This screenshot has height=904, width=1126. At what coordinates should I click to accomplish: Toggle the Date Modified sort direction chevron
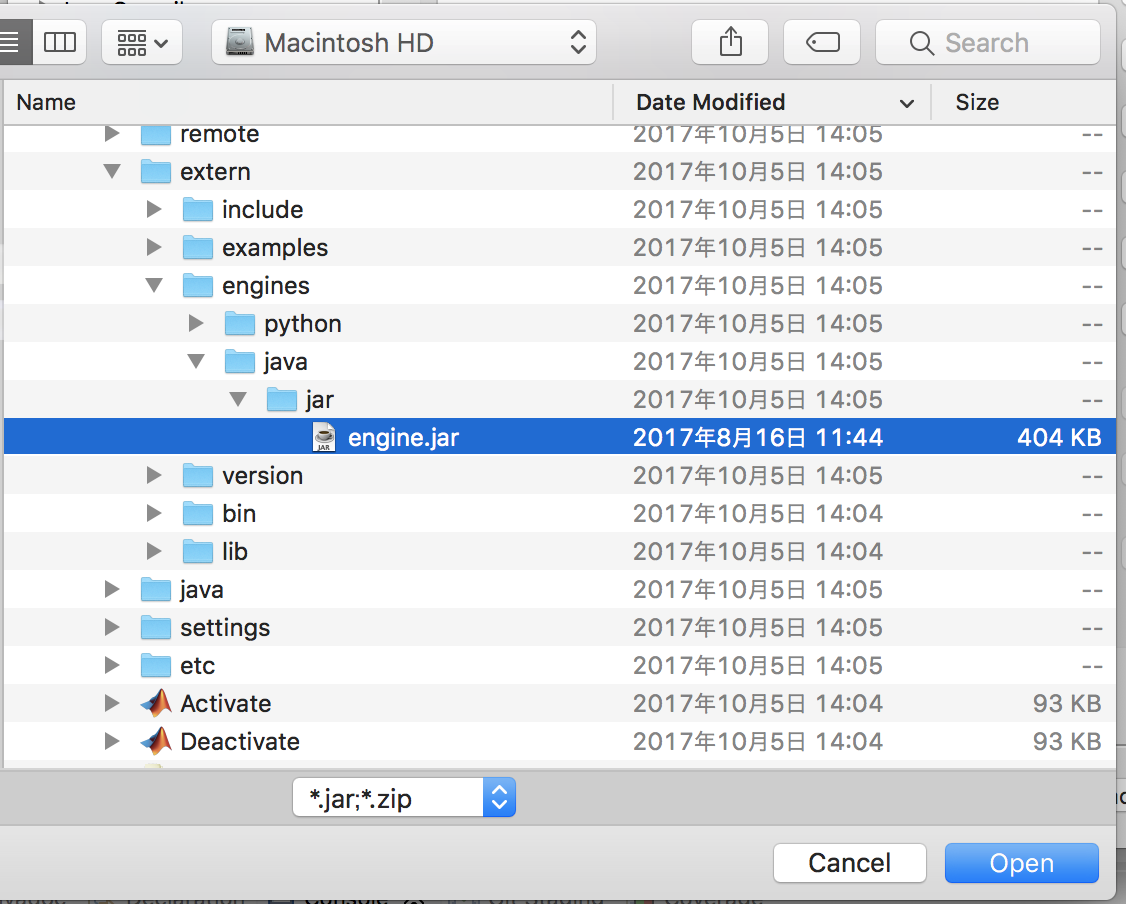pos(907,103)
